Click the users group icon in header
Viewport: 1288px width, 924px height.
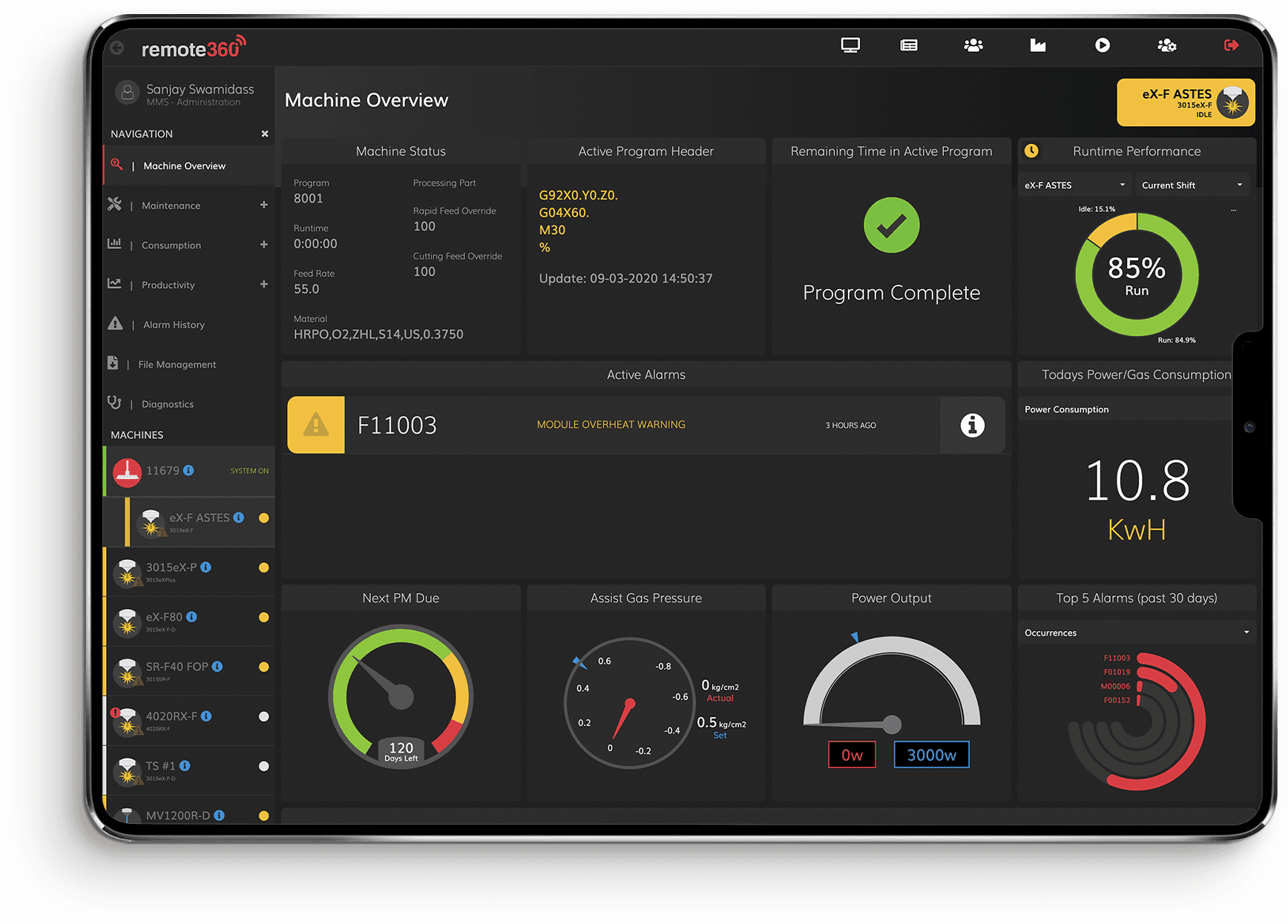pyautogui.click(x=973, y=45)
